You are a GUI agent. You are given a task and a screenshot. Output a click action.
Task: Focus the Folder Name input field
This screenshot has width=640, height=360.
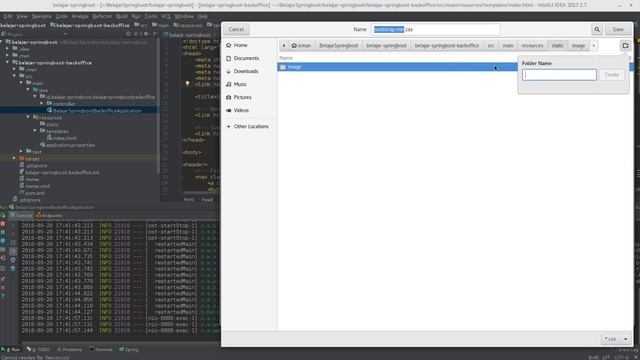pos(559,75)
